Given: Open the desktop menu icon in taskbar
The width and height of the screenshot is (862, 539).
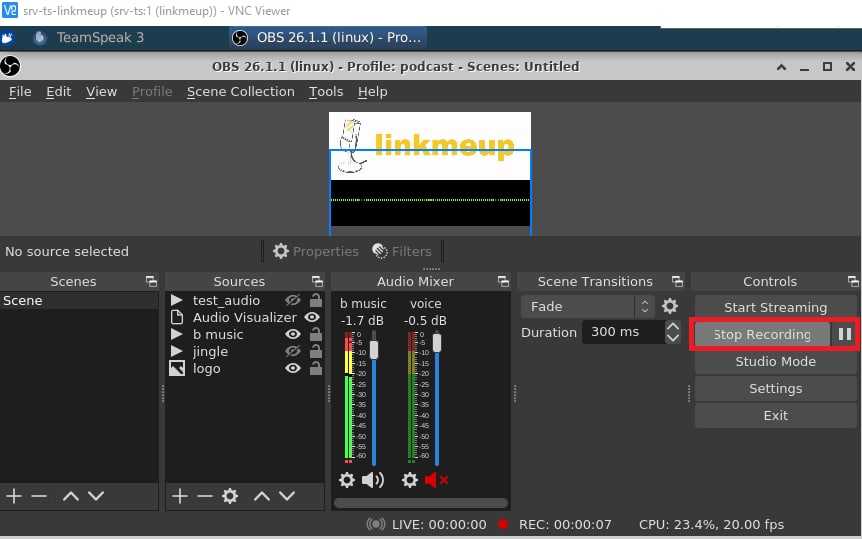Looking at the screenshot, I should [x=8, y=37].
